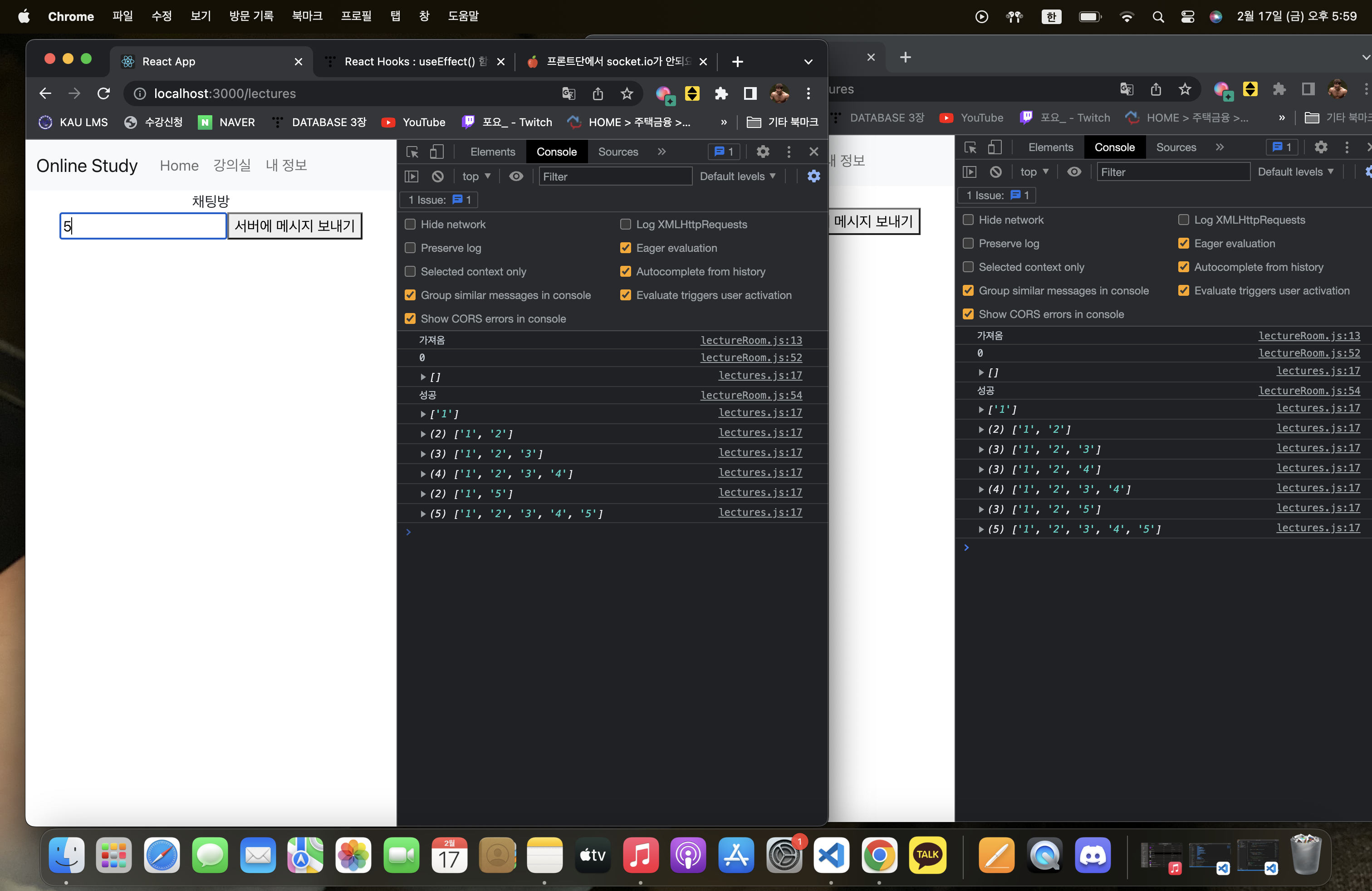Image resolution: width=1372 pixels, height=891 pixels.
Task: Open KakaoTalk from the Dock
Action: [927, 855]
